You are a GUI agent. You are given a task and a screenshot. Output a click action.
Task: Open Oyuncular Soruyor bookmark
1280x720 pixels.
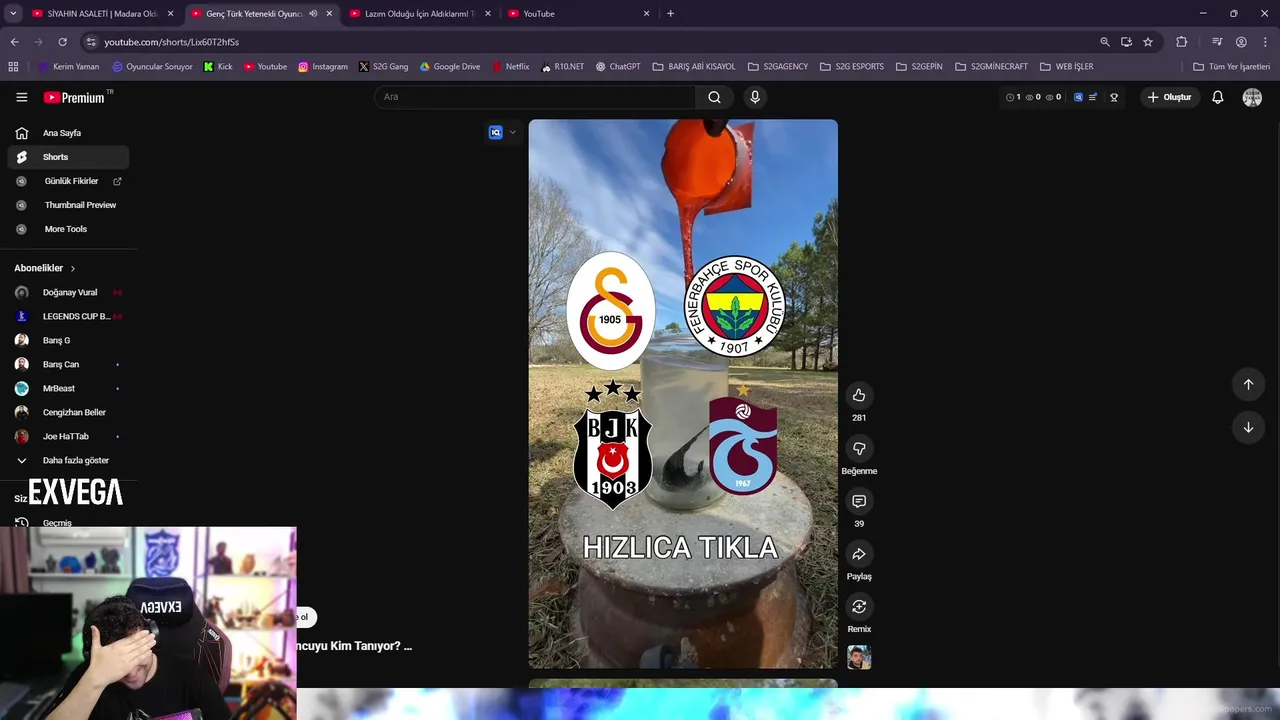pos(152,66)
